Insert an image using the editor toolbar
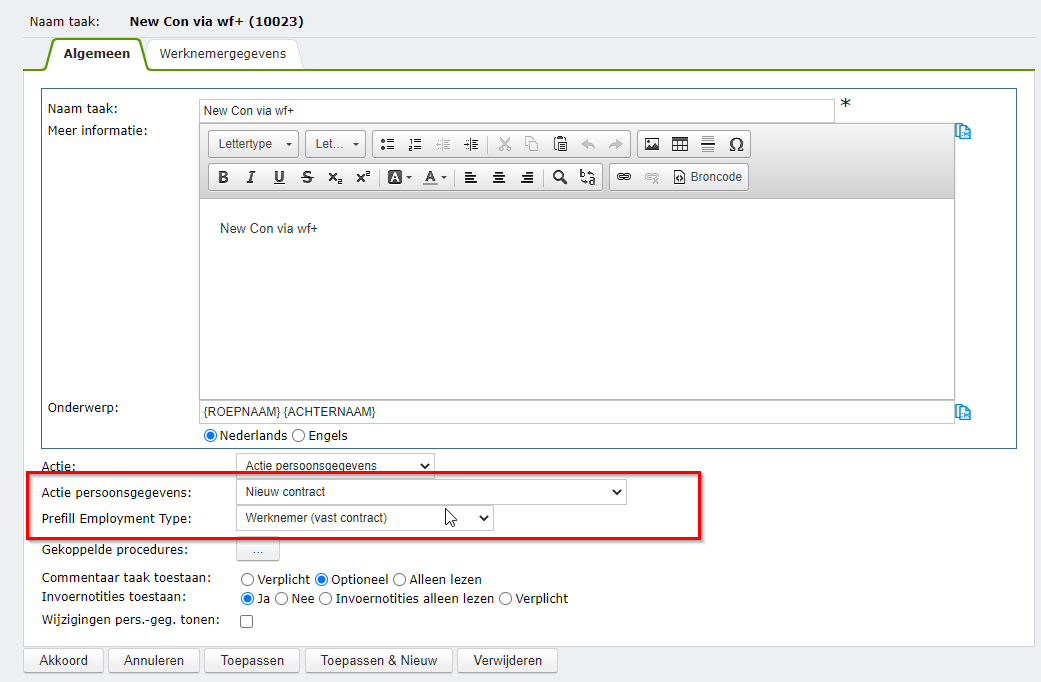The height and width of the screenshot is (682, 1041). click(651, 143)
